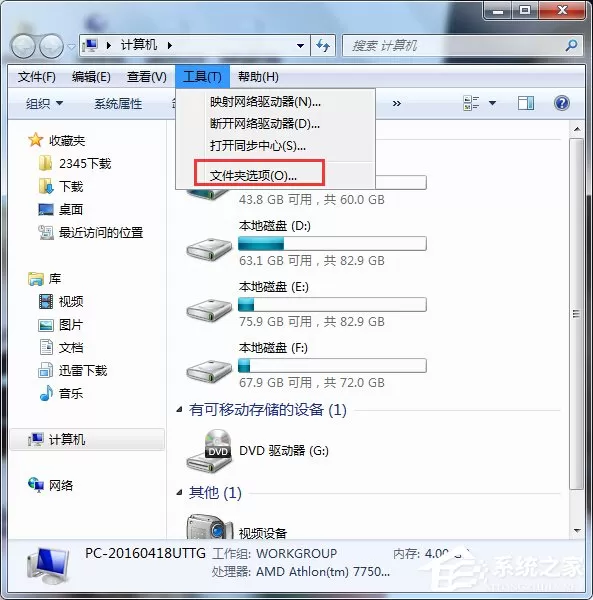Click the 系统属性 toolbar button
Viewport: 593px width, 600px height.
(x=118, y=104)
